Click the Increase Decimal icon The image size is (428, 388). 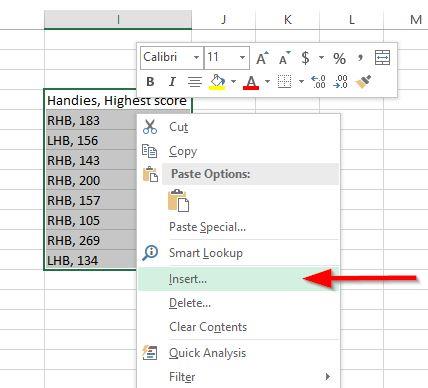[x=318, y=82]
